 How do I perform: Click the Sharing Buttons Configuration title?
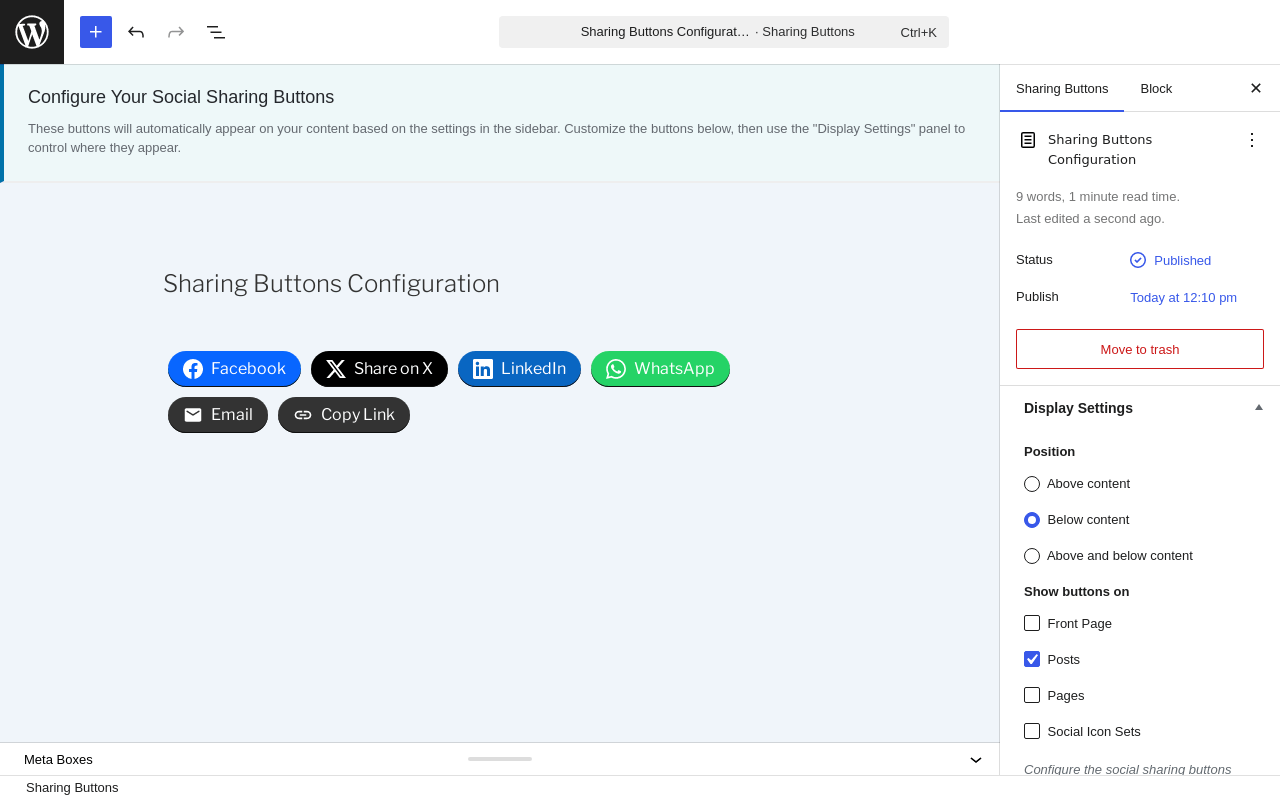(x=331, y=284)
